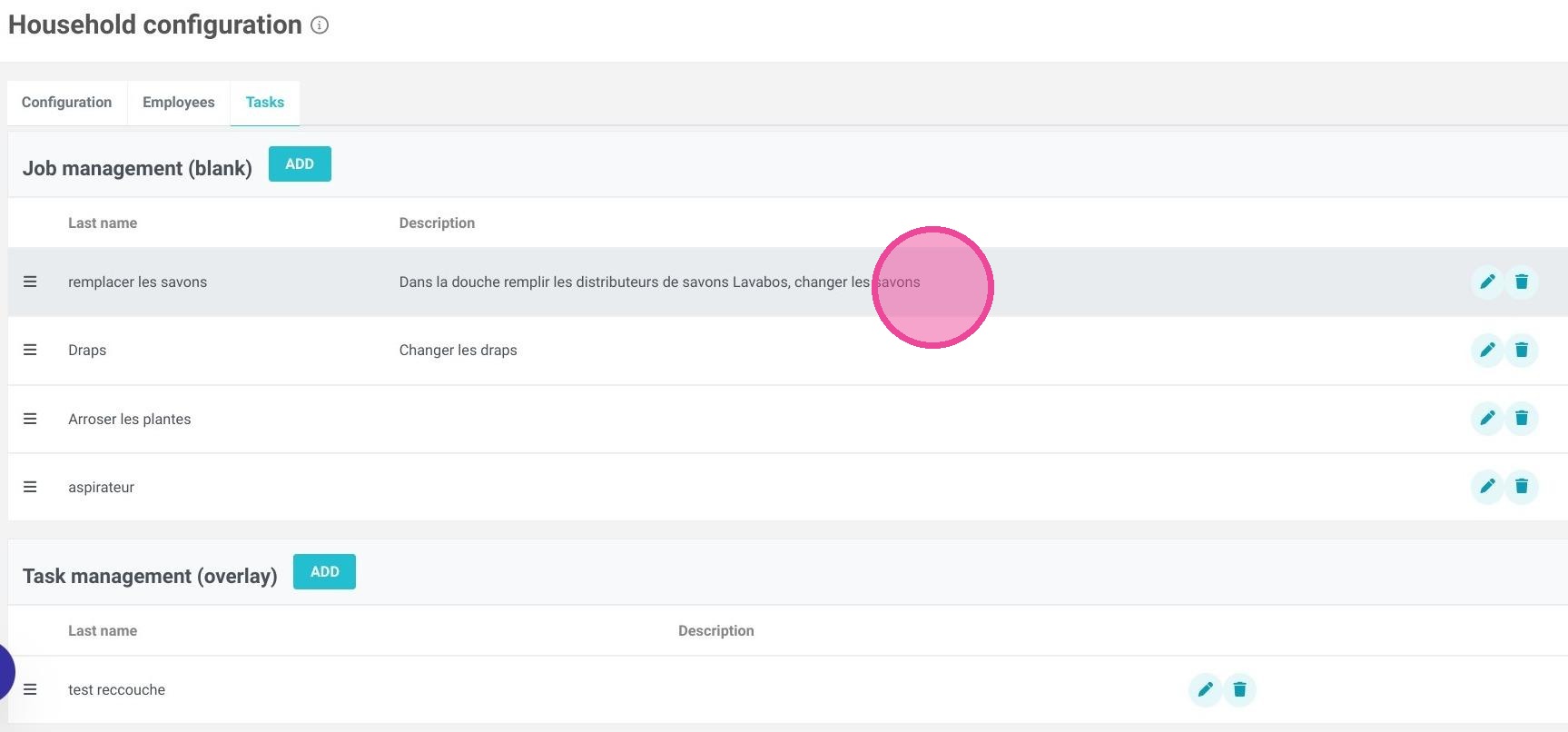
Task: Delete the 'Arroser les plantes' job
Action: point(1522,418)
